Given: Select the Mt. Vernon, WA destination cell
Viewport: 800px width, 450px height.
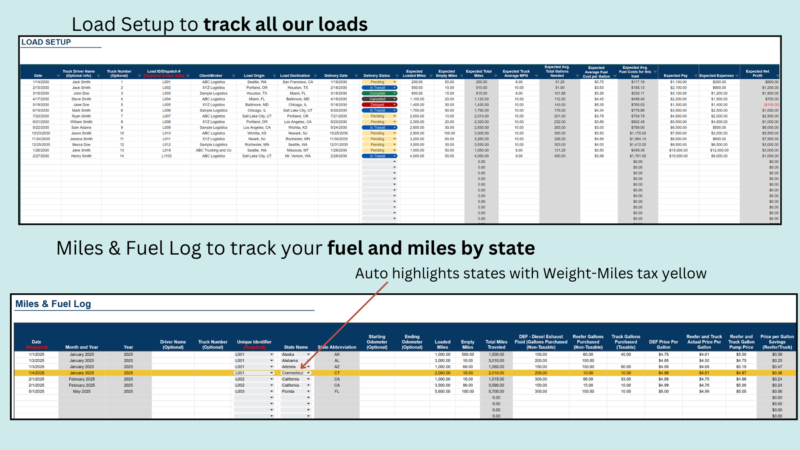Looking at the screenshot, I should click(x=298, y=156).
